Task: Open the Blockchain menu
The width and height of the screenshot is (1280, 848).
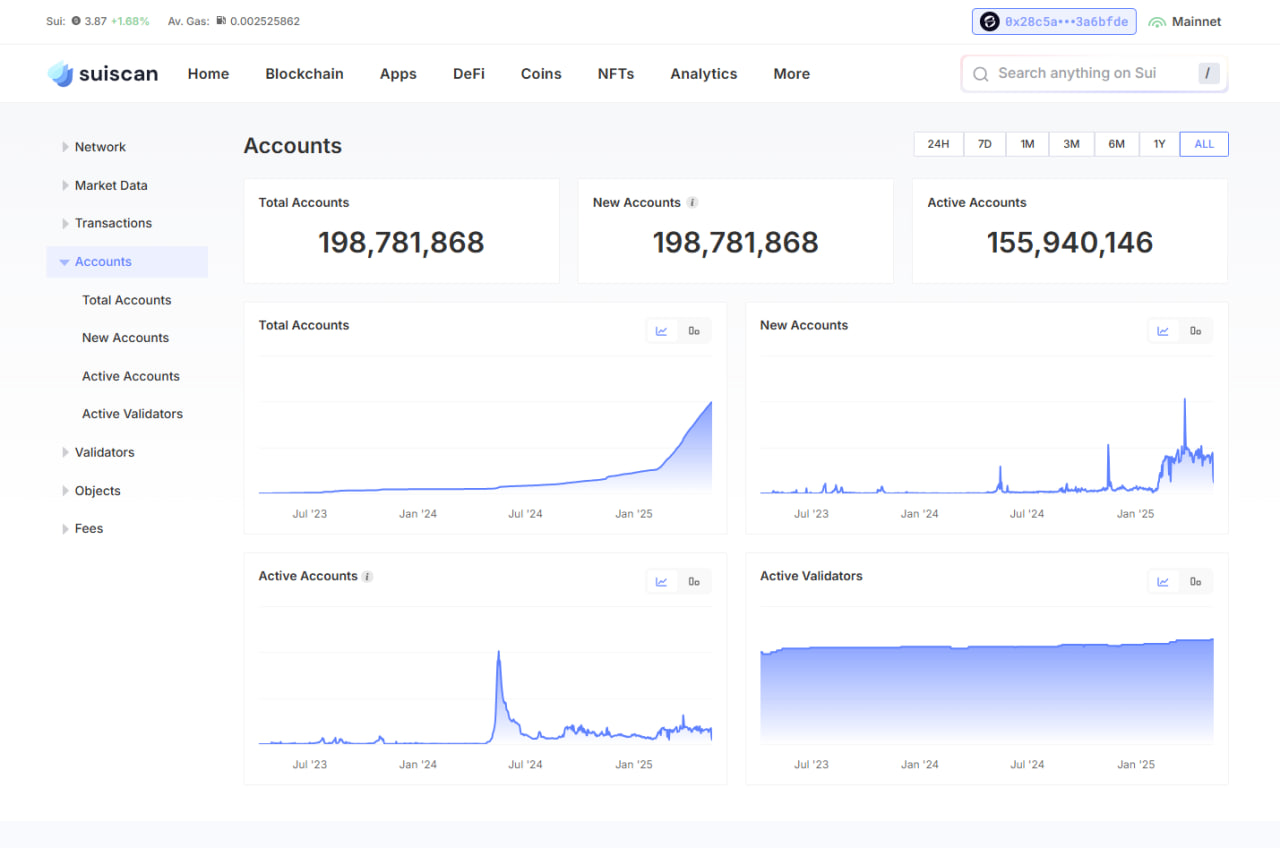Action: [304, 74]
